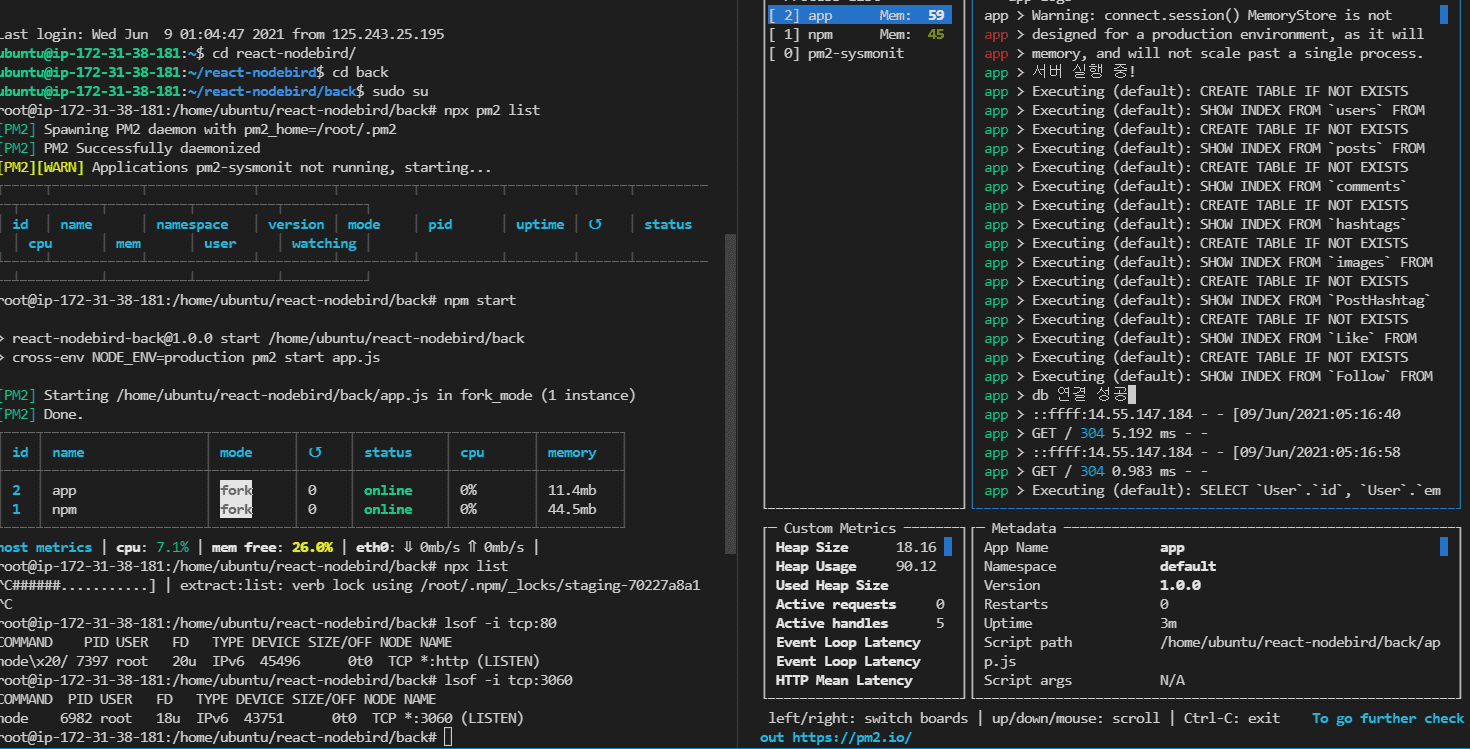The height and width of the screenshot is (749, 1470).
Task: Click the restart-count icon beside mode header
Action: (315, 453)
